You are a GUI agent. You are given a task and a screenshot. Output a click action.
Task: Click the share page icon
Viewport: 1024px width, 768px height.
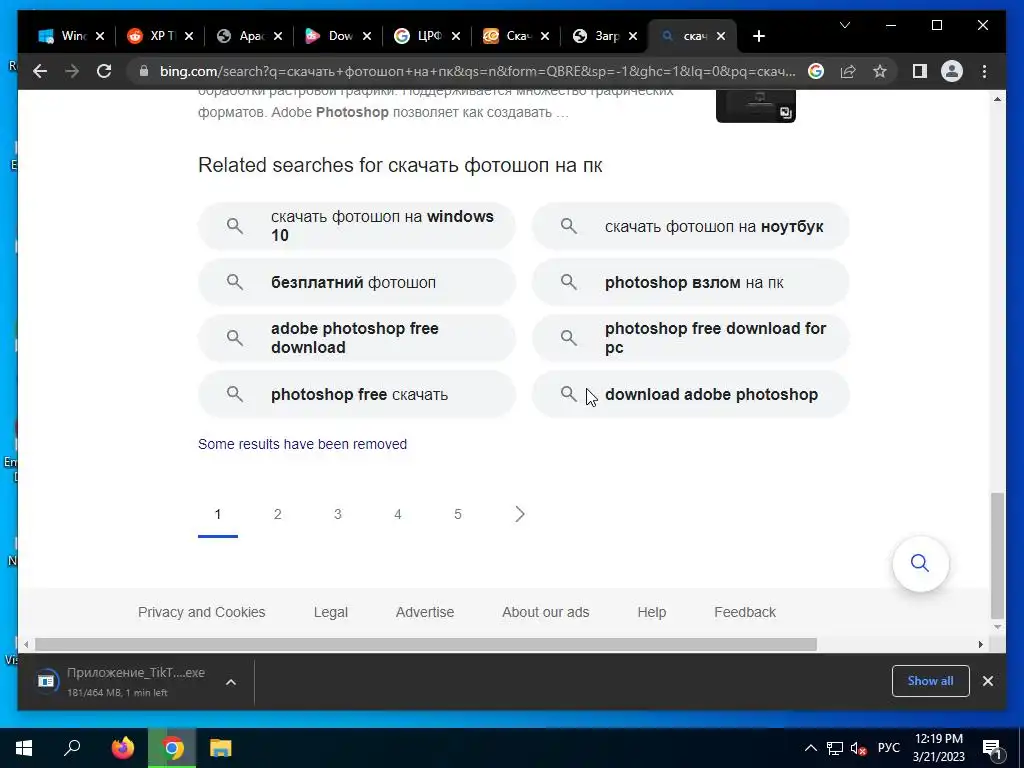tap(848, 71)
